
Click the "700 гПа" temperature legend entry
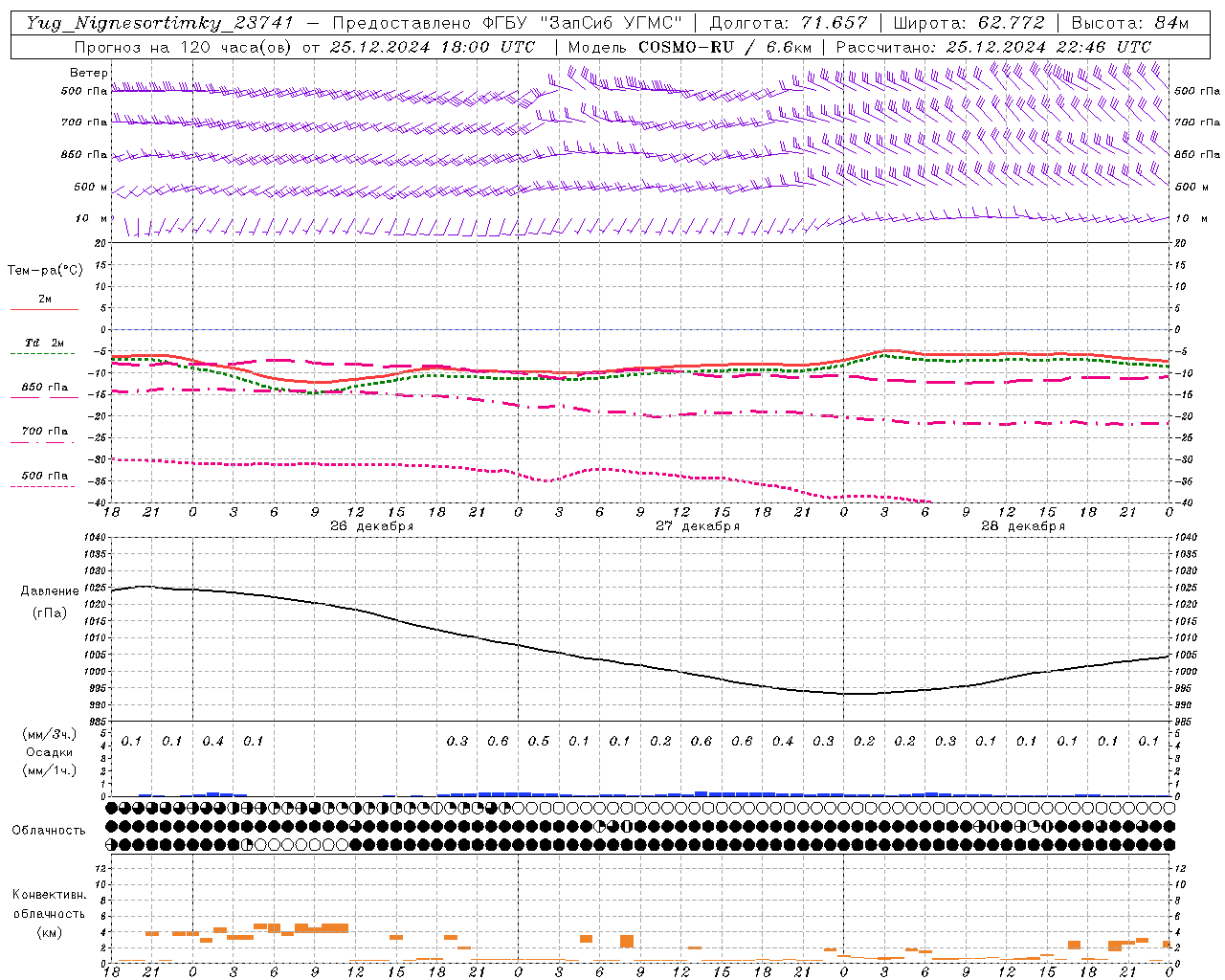(45, 432)
